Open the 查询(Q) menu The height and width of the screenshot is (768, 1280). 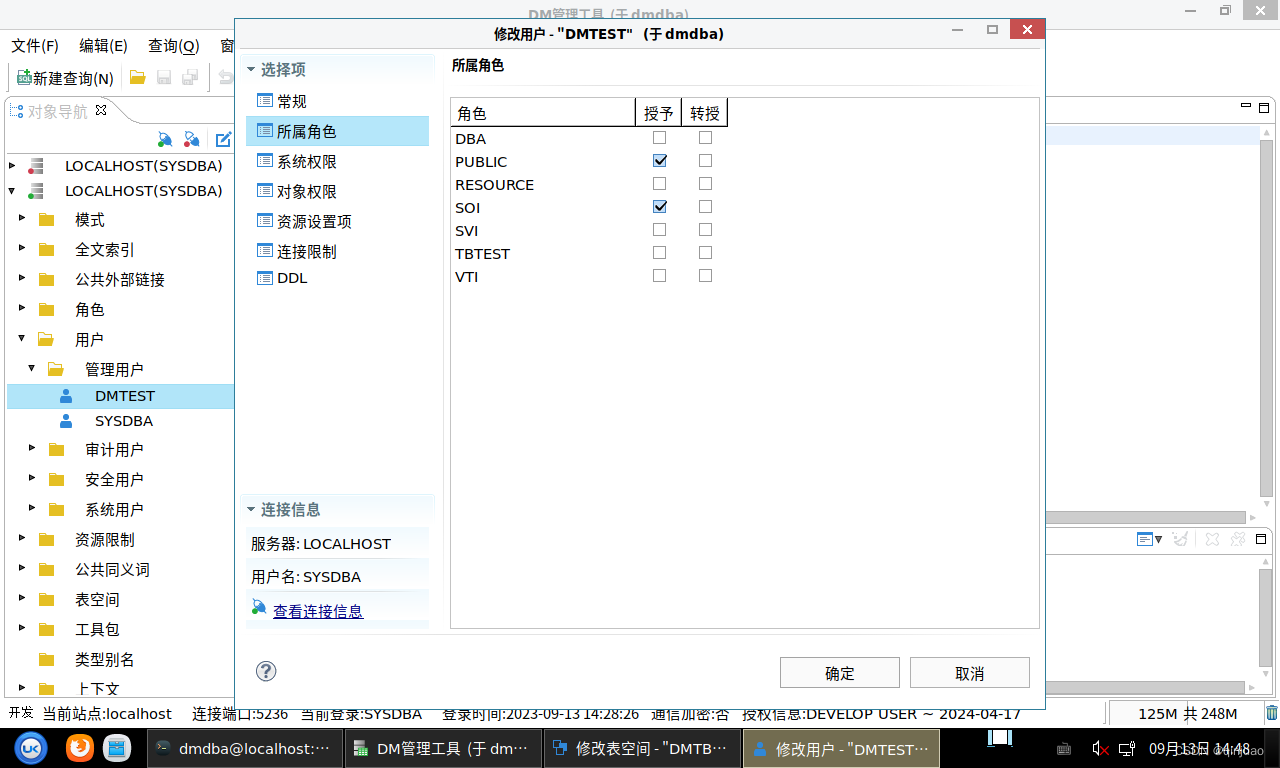tap(174, 46)
